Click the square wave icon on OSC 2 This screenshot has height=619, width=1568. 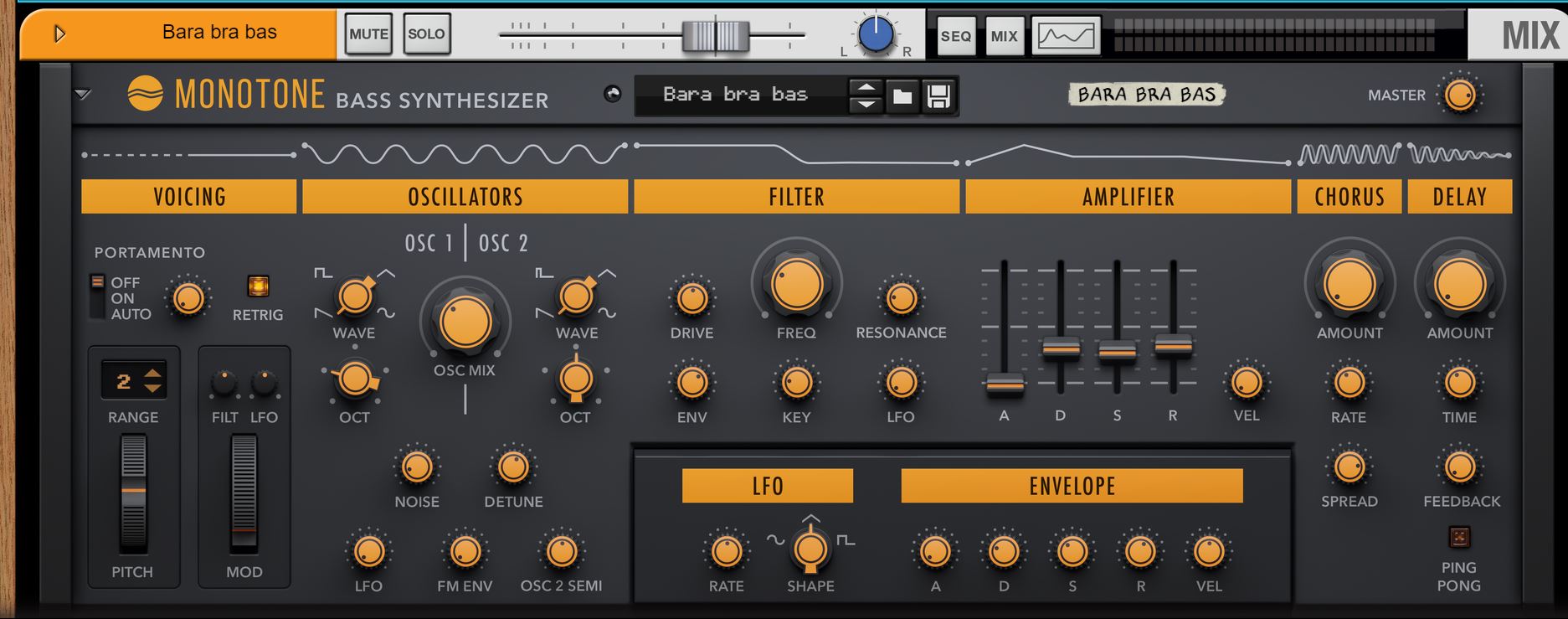tap(544, 273)
